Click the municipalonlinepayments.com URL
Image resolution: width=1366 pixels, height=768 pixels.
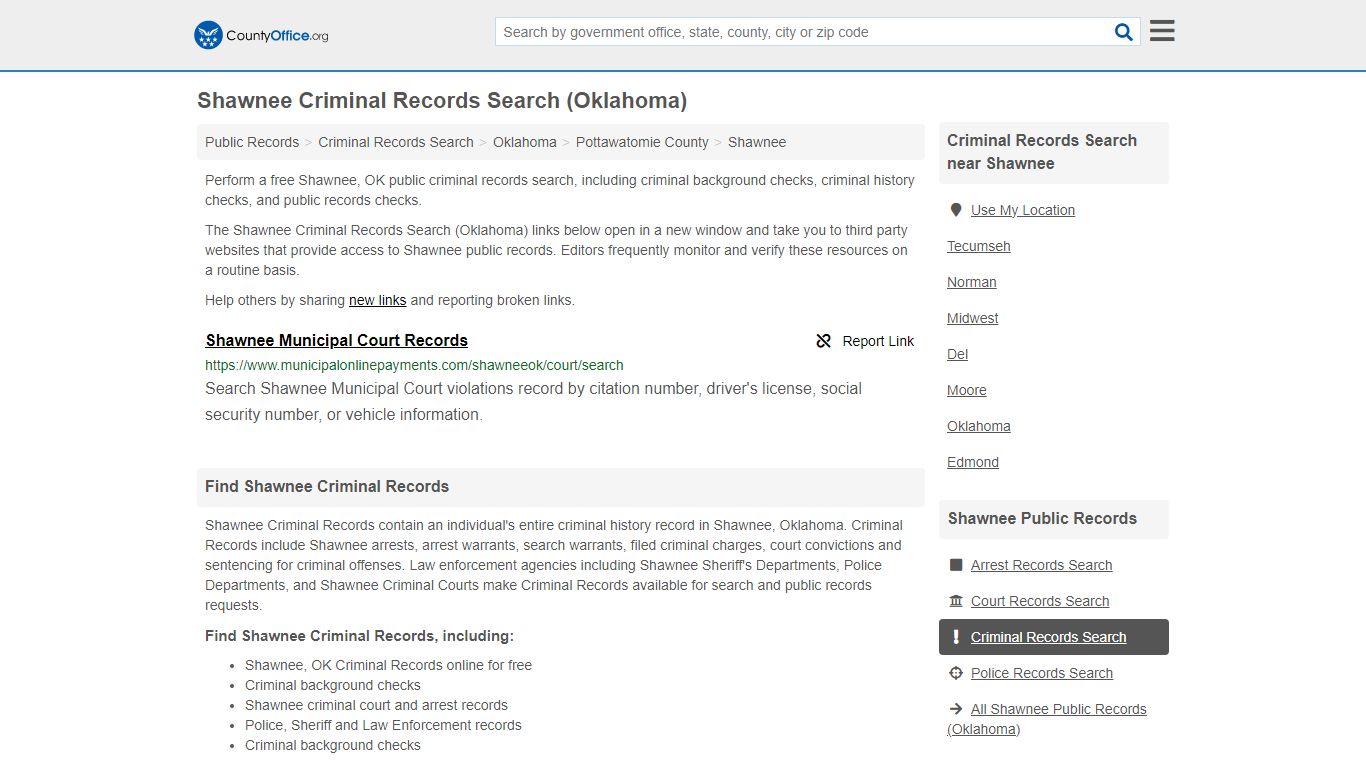(414, 365)
